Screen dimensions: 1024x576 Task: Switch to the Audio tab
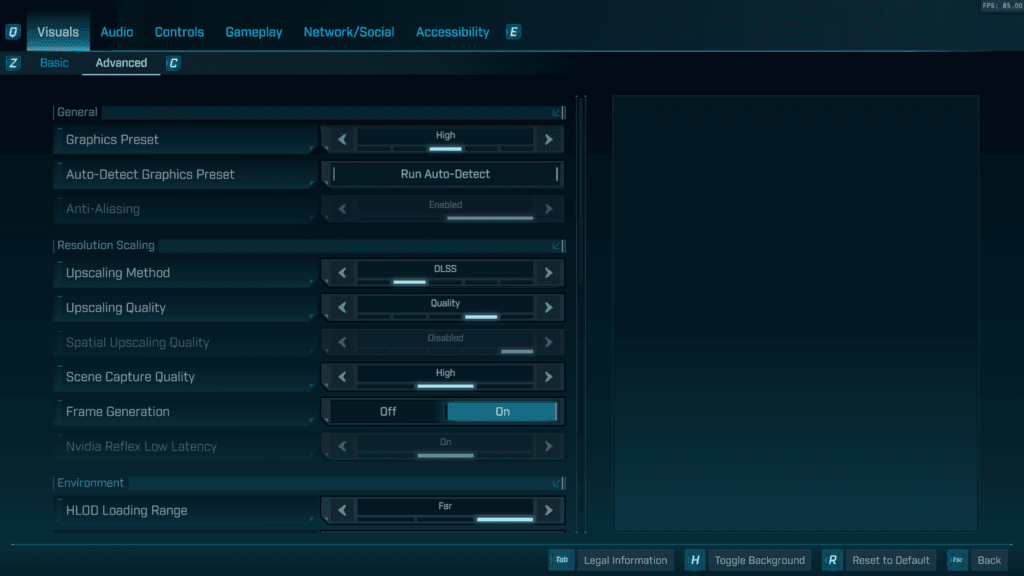(116, 31)
